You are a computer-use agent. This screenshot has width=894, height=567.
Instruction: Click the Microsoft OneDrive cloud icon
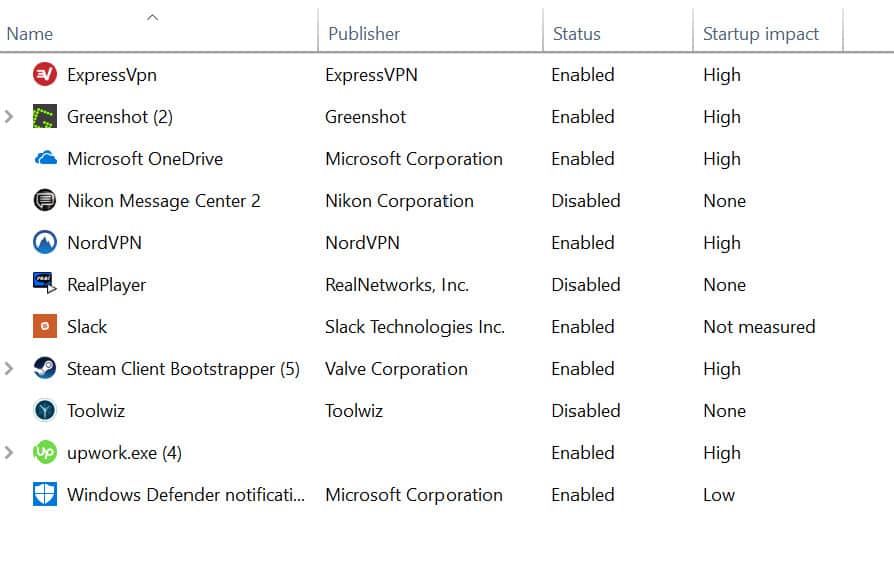(45, 158)
